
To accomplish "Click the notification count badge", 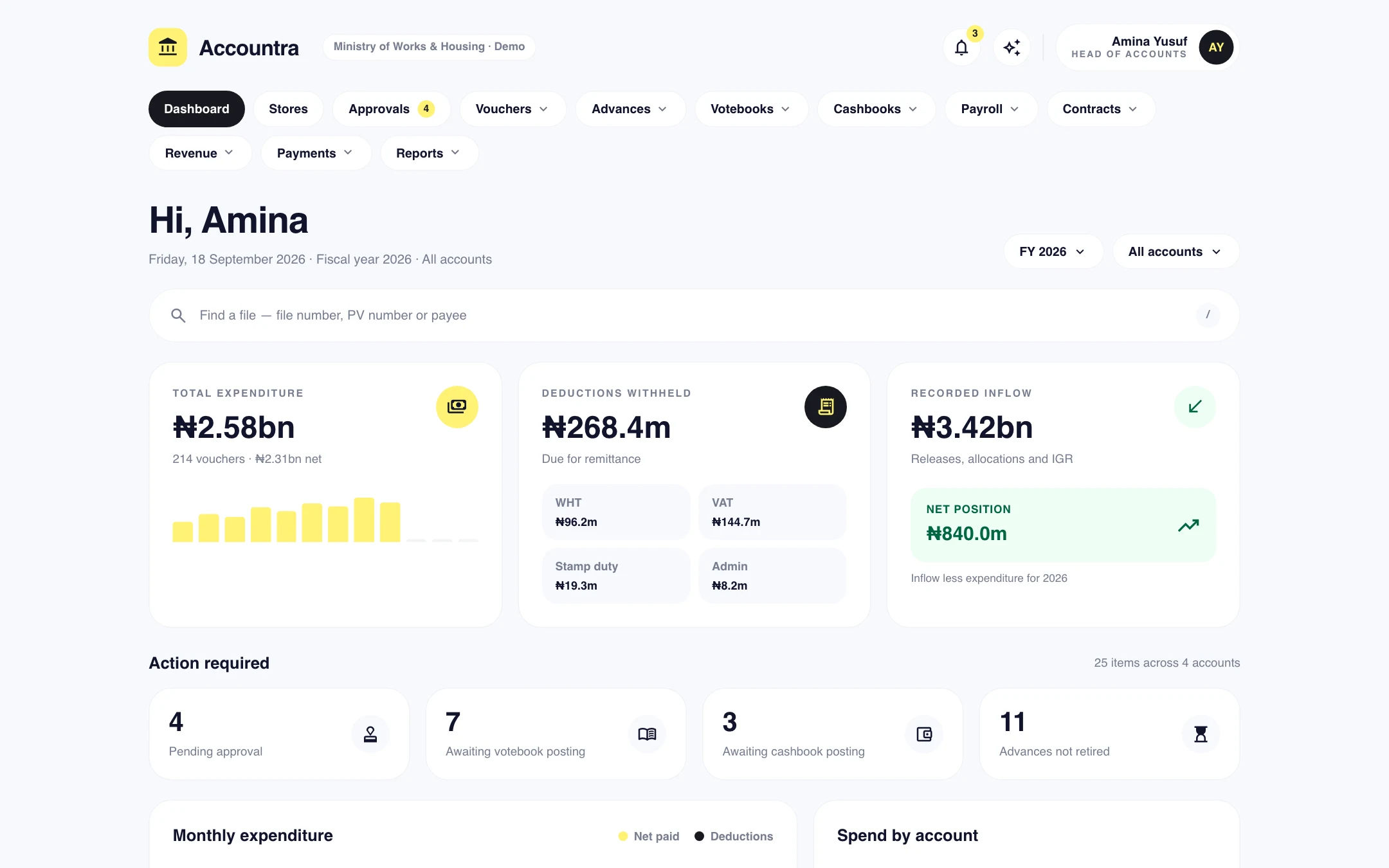I will point(975,33).
